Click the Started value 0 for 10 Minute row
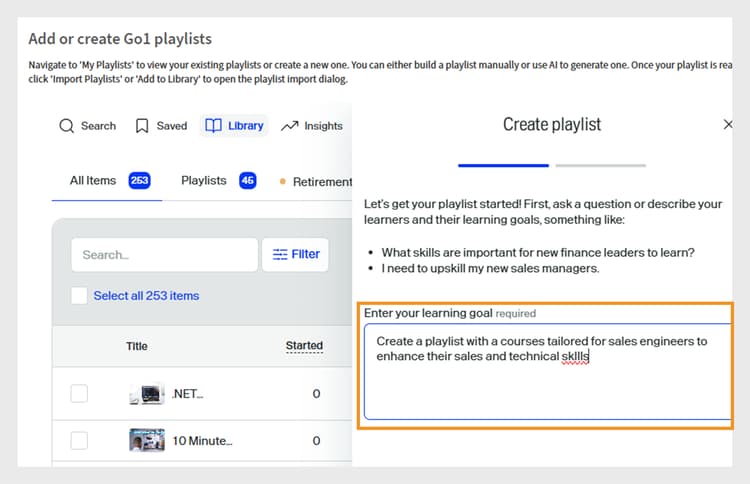The height and width of the screenshot is (484, 750). (316, 440)
